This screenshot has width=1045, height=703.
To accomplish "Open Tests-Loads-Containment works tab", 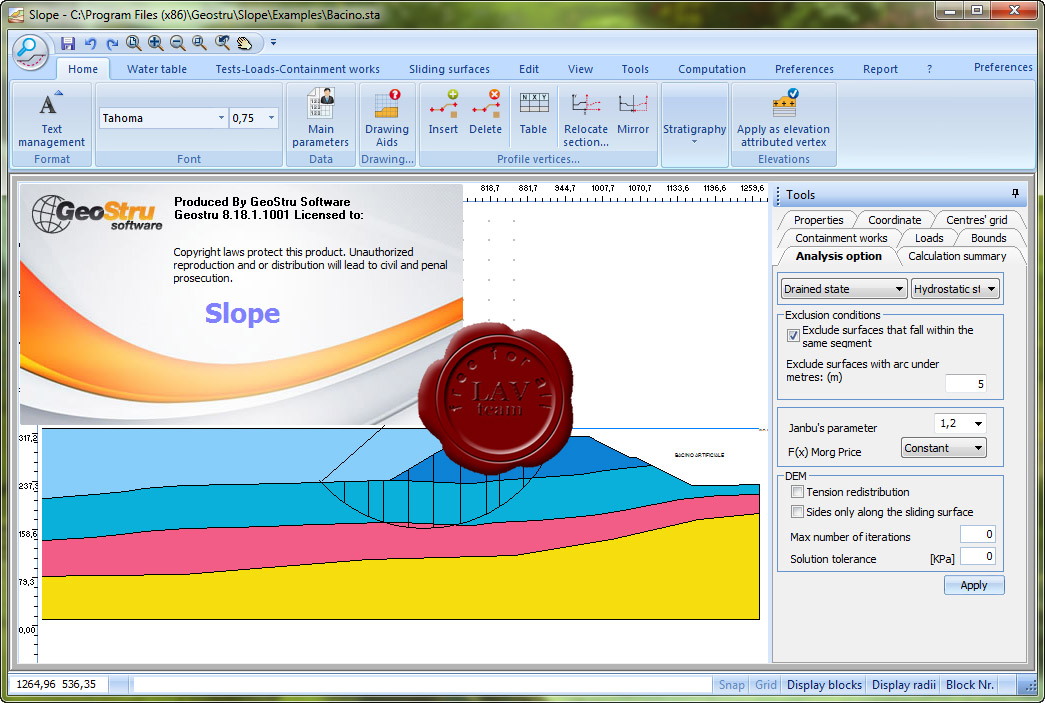I will click(297, 69).
